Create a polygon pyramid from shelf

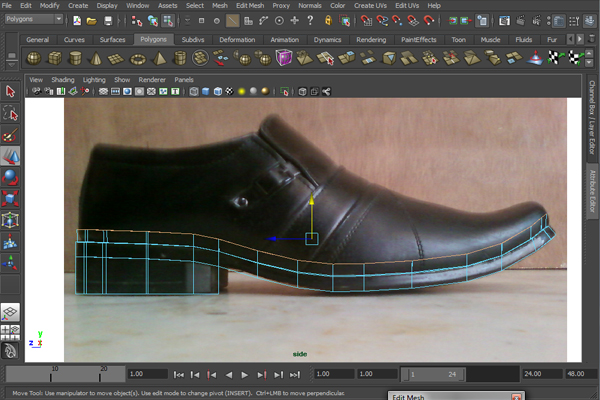pyautogui.click(x=159, y=58)
